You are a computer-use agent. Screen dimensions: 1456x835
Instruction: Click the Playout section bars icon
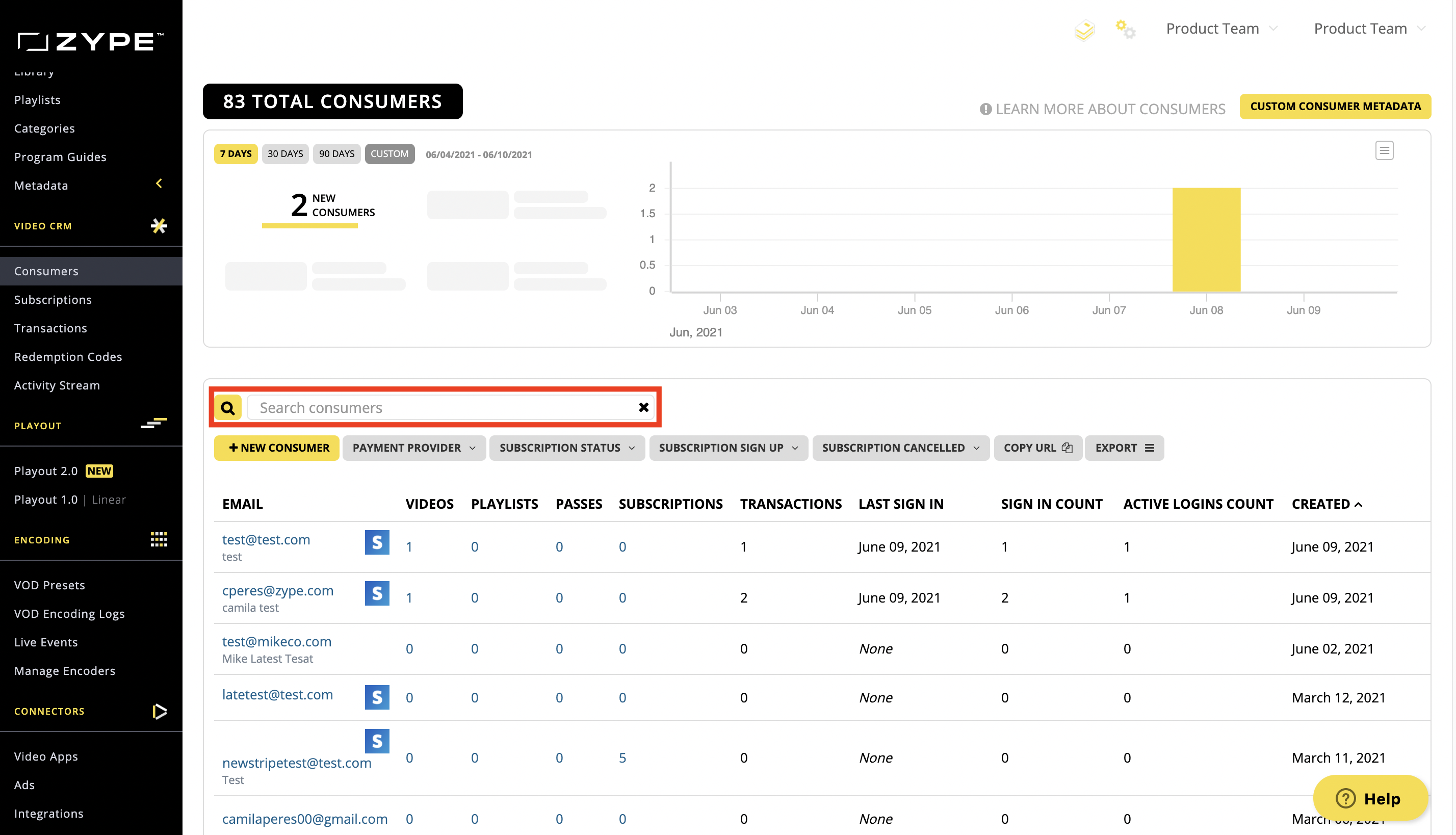click(x=153, y=424)
